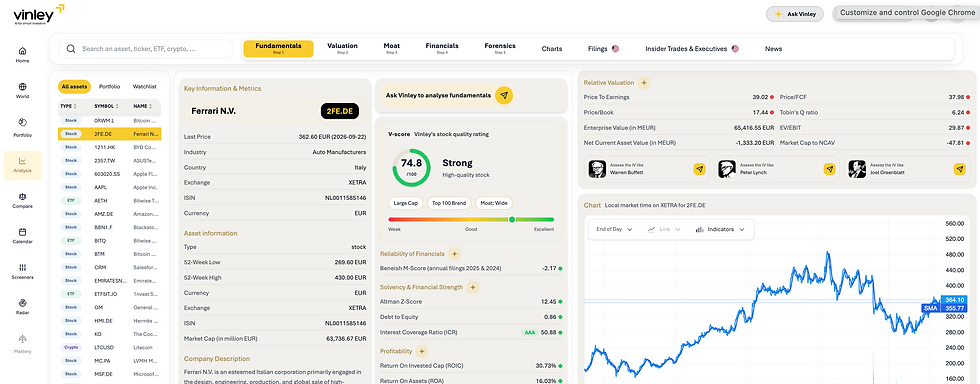The image size is (980, 384).
Task: Open the Indicators dropdown on chart
Action: tap(720, 230)
